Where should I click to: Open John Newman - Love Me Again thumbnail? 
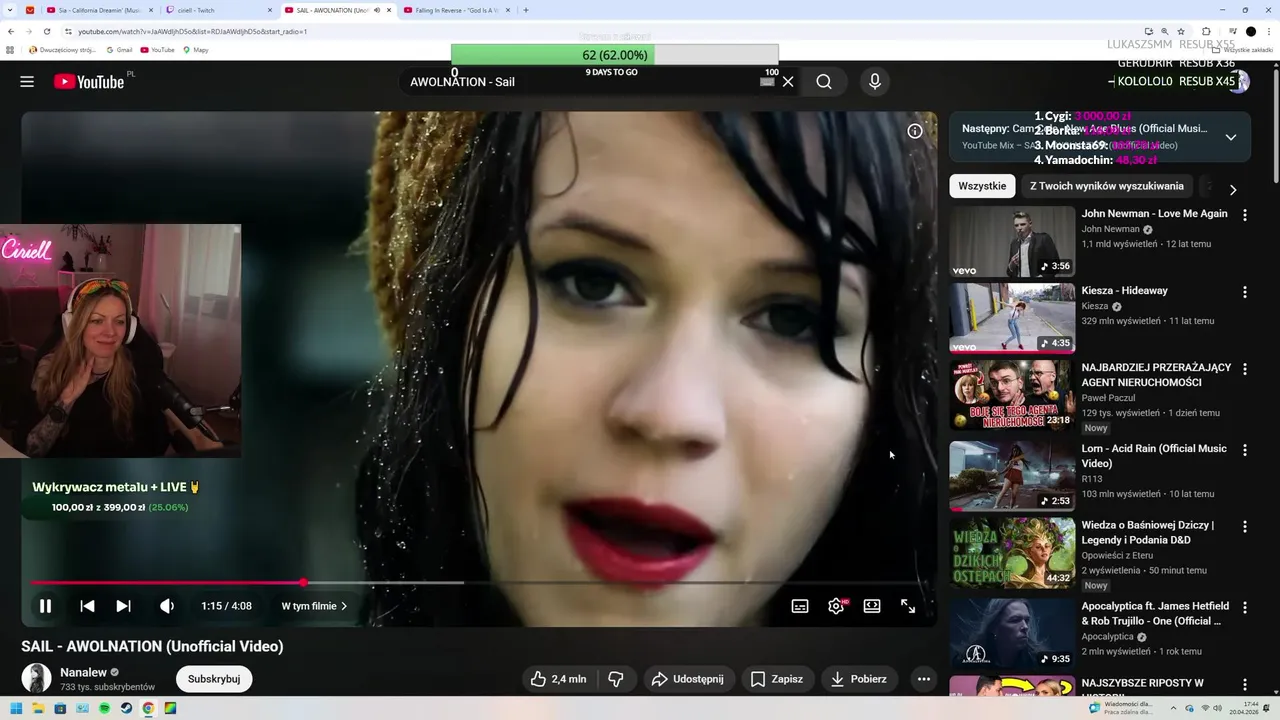(1012, 241)
